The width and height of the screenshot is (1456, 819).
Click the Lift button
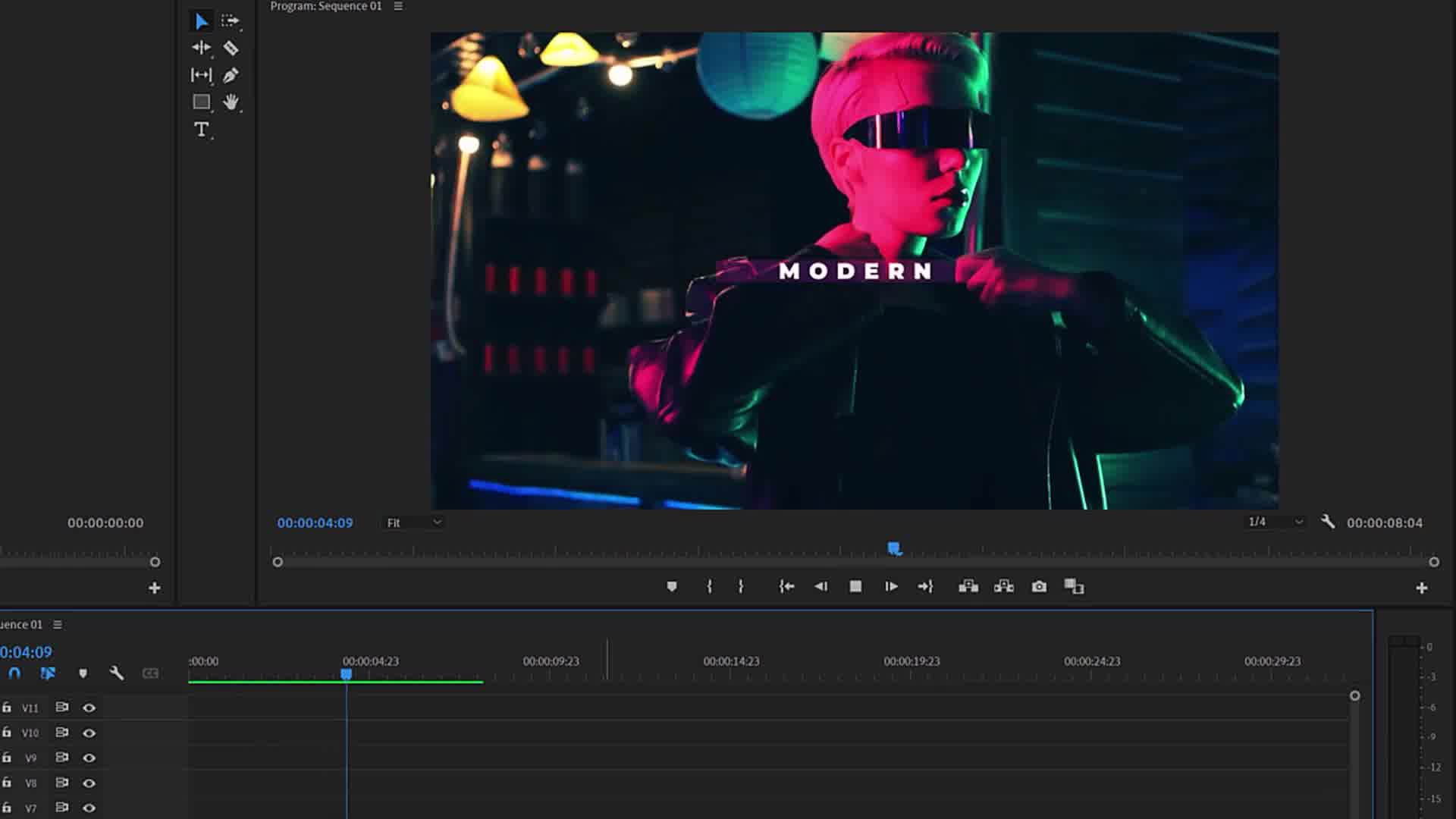[x=968, y=586]
